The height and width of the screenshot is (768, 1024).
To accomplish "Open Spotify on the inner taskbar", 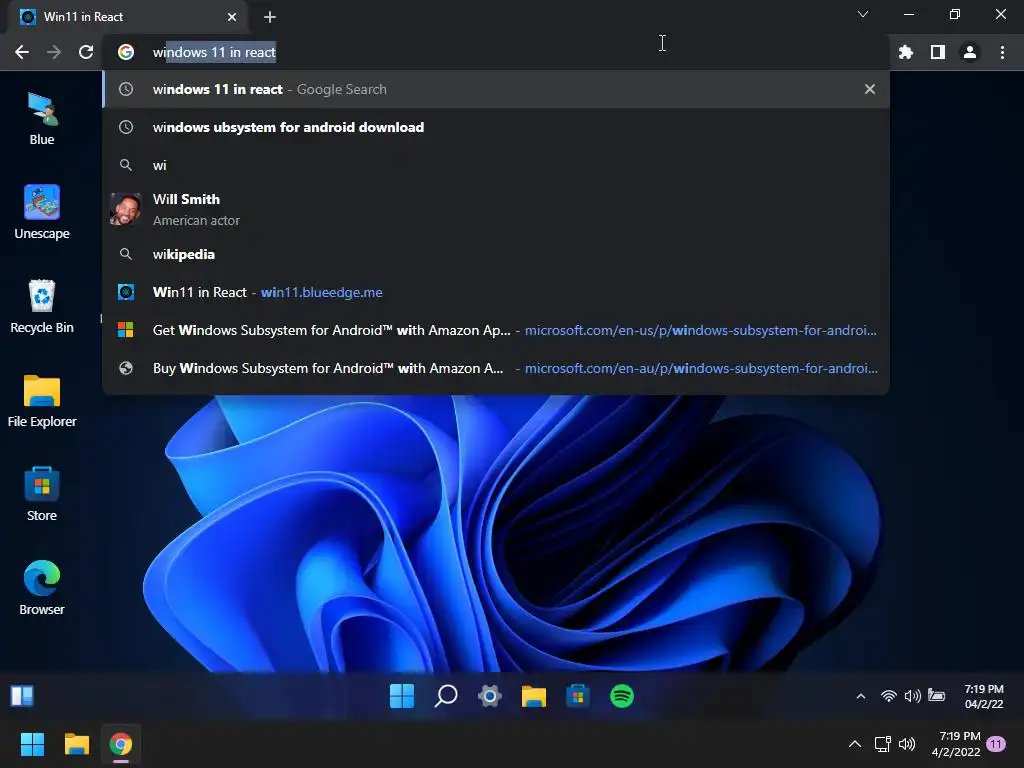I will click(622, 696).
